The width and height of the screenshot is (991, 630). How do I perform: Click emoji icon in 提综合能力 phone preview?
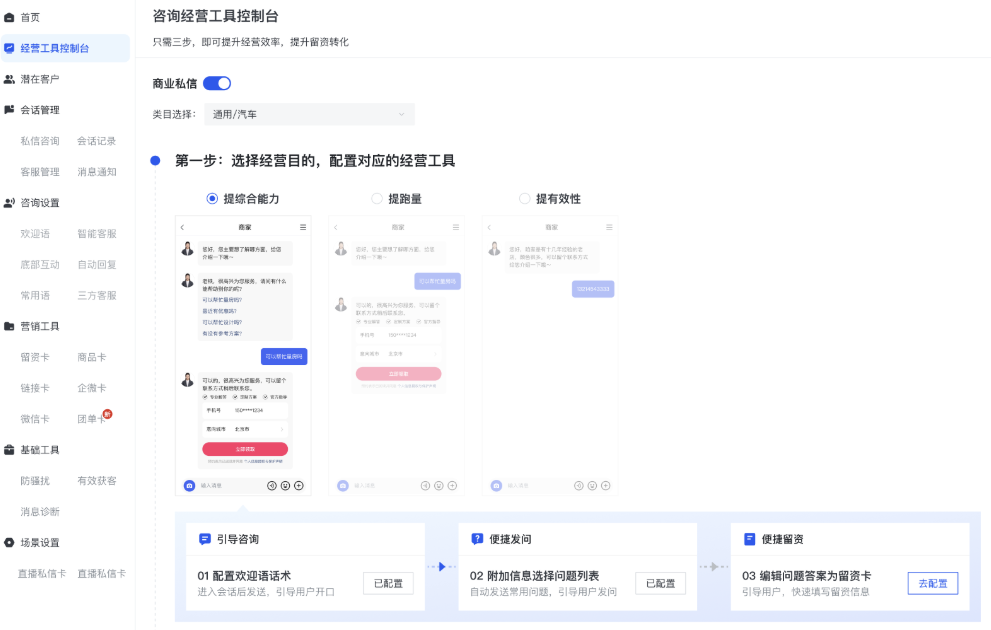(285, 485)
